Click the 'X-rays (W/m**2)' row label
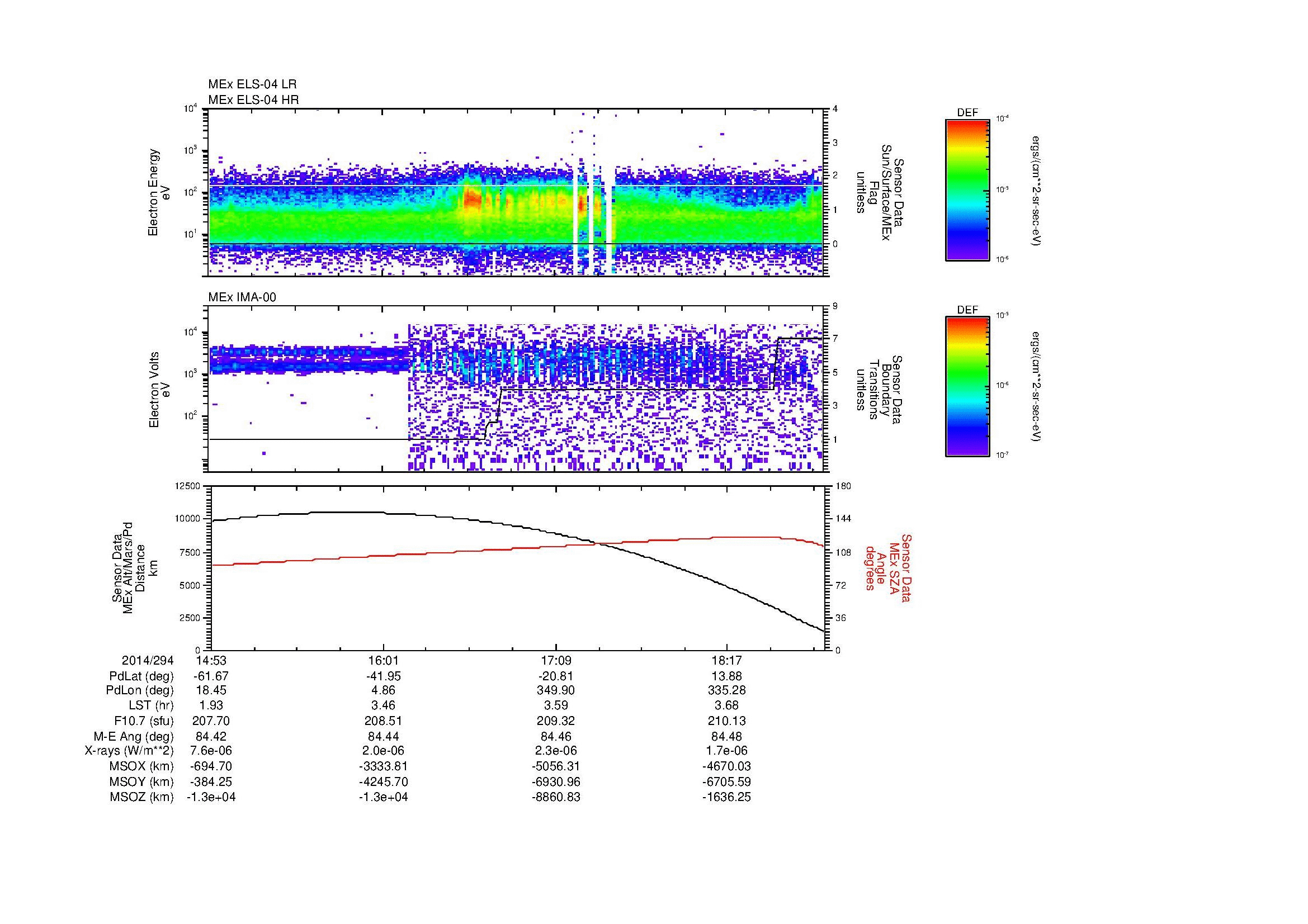 tap(129, 751)
